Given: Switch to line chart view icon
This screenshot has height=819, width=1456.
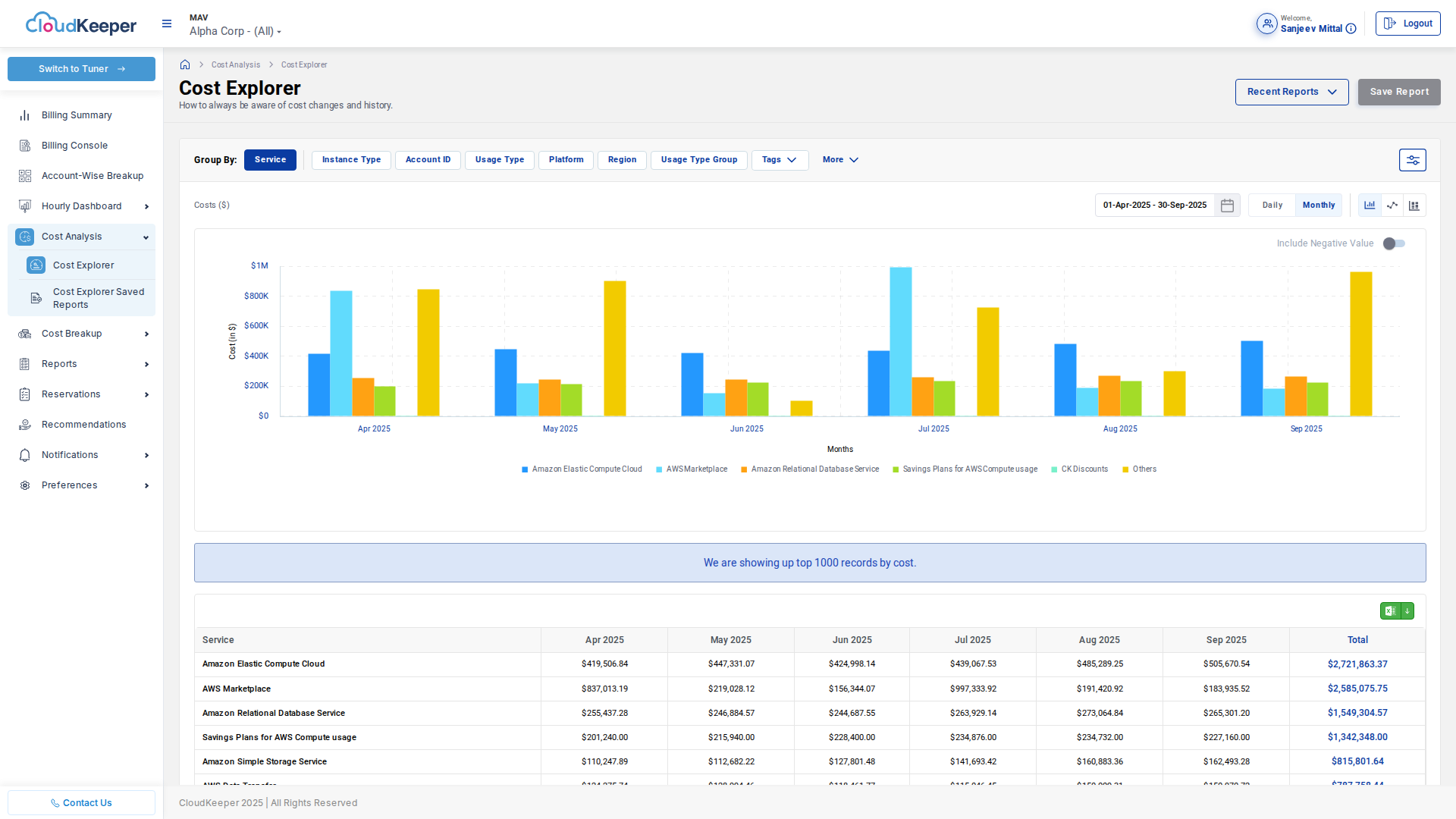Looking at the screenshot, I should point(1392,206).
